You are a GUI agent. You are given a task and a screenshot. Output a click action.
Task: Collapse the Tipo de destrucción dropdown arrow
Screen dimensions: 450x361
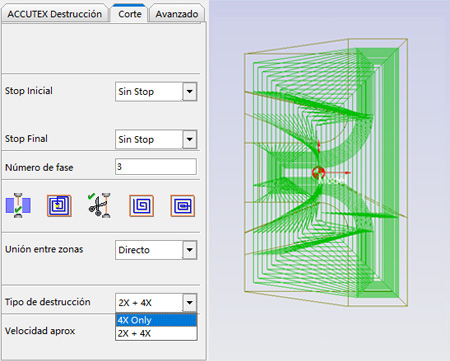coord(189,303)
